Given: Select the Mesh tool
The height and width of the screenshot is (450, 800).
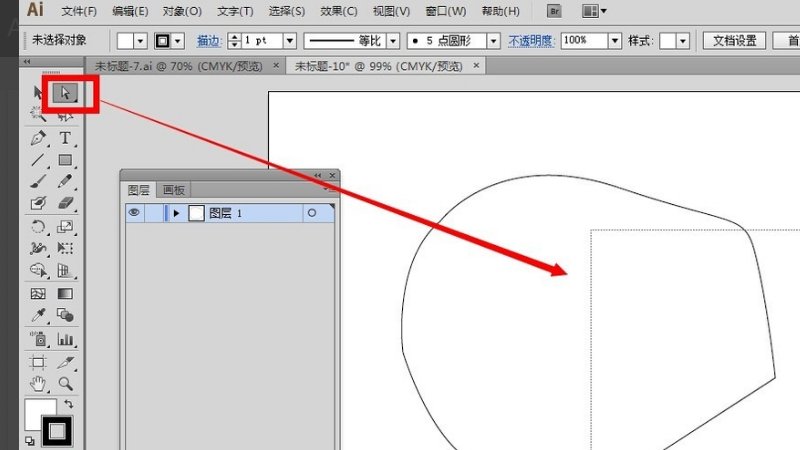Looking at the screenshot, I should pos(38,294).
